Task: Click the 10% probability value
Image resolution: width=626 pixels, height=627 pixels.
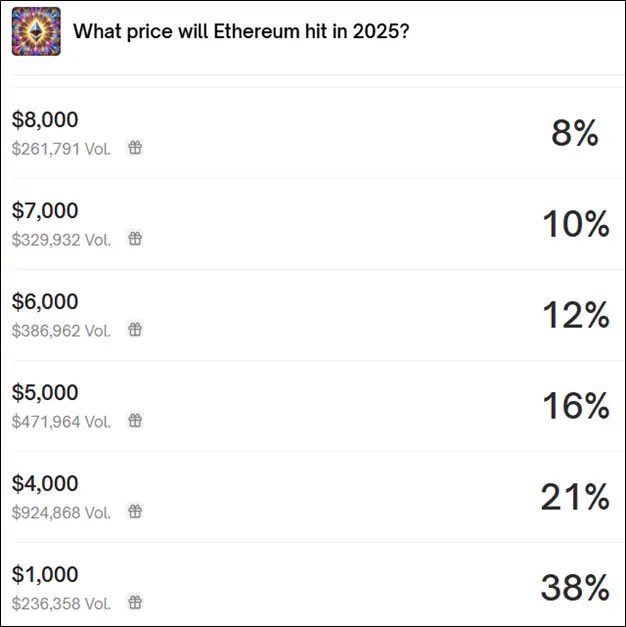Action: coord(576,224)
